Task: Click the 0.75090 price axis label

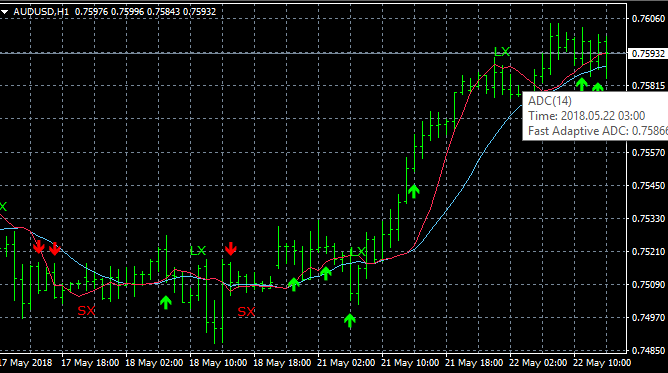Action: [x=648, y=284]
